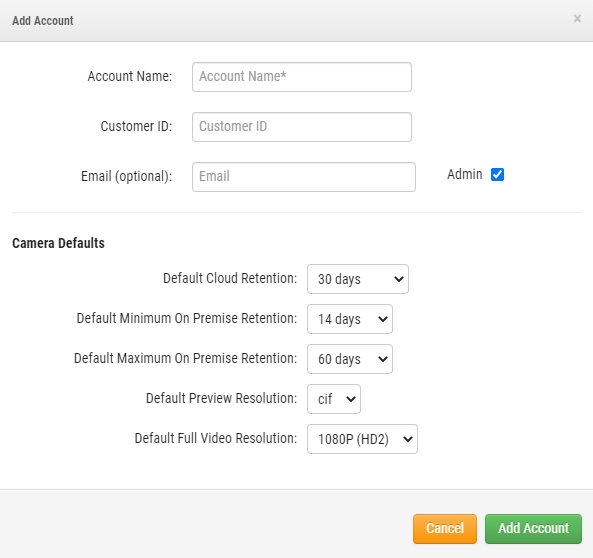This screenshot has height=558, width=593.
Task: Change Default Preview Resolution from cif
Action: click(334, 399)
